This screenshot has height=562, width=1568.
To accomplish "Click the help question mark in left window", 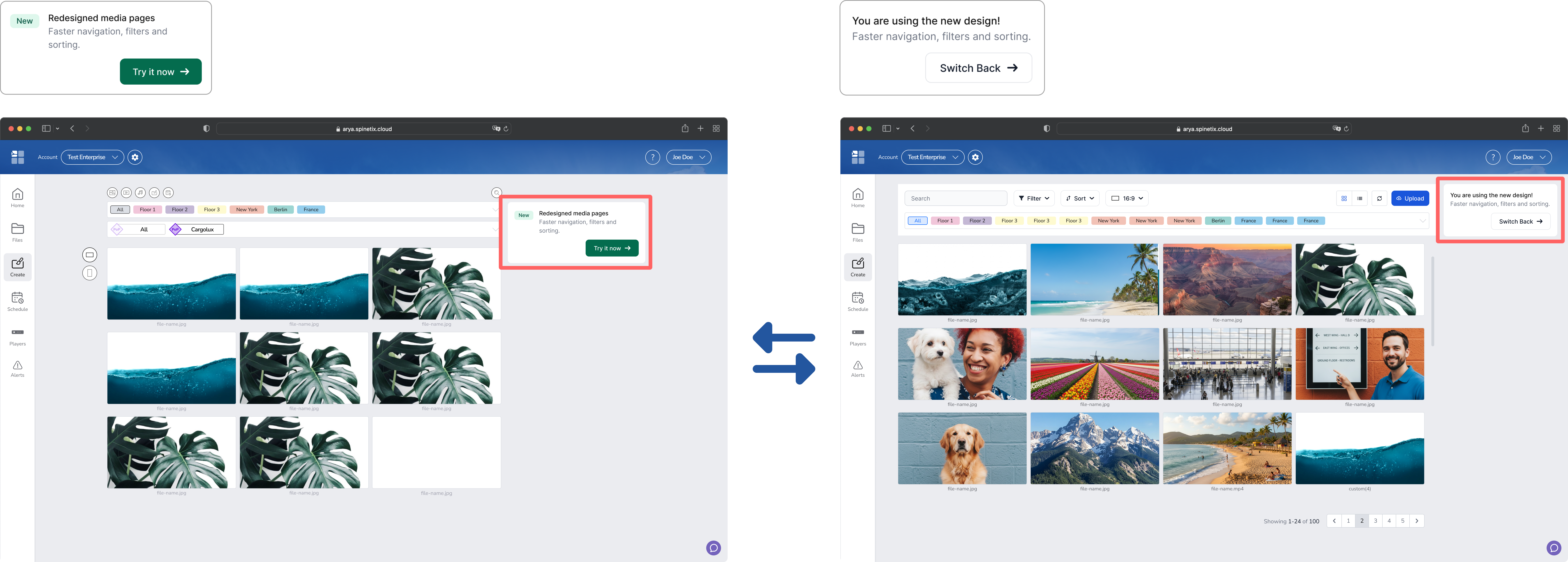I will [653, 157].
